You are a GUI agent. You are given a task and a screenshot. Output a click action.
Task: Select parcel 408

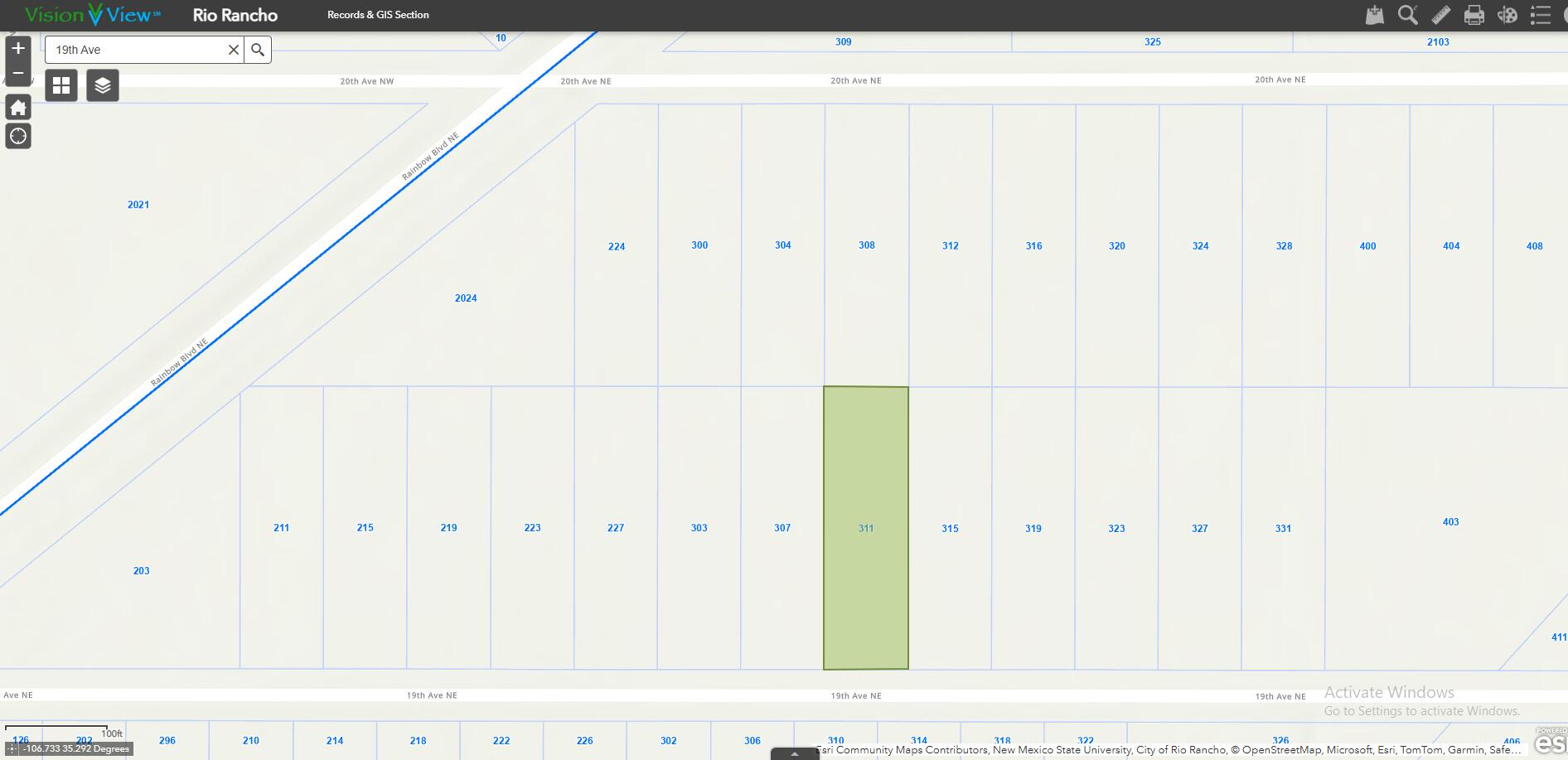1534,246
